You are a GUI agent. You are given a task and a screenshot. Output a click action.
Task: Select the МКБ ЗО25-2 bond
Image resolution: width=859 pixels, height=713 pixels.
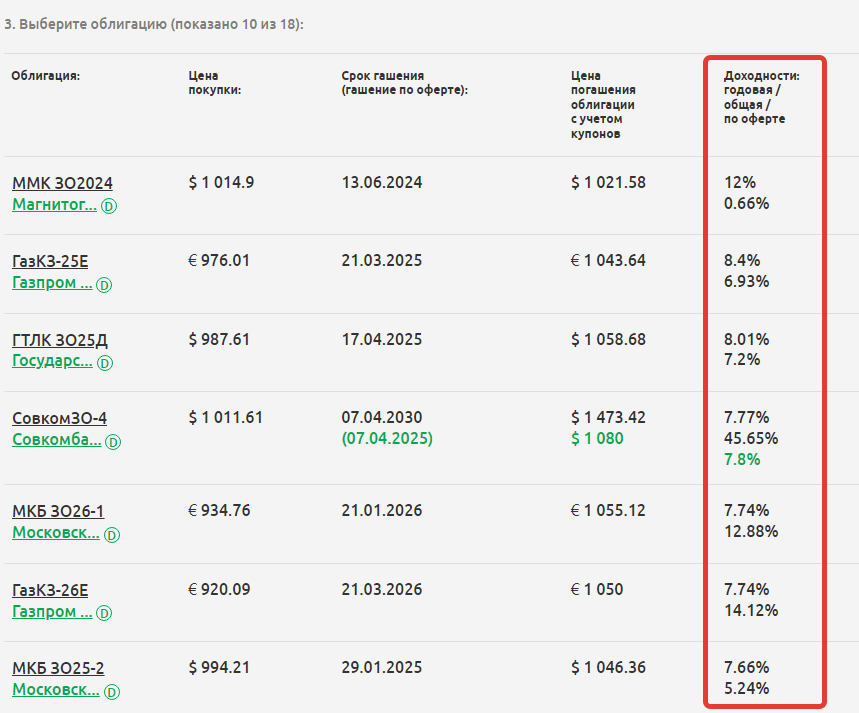[x=58, y=668]
